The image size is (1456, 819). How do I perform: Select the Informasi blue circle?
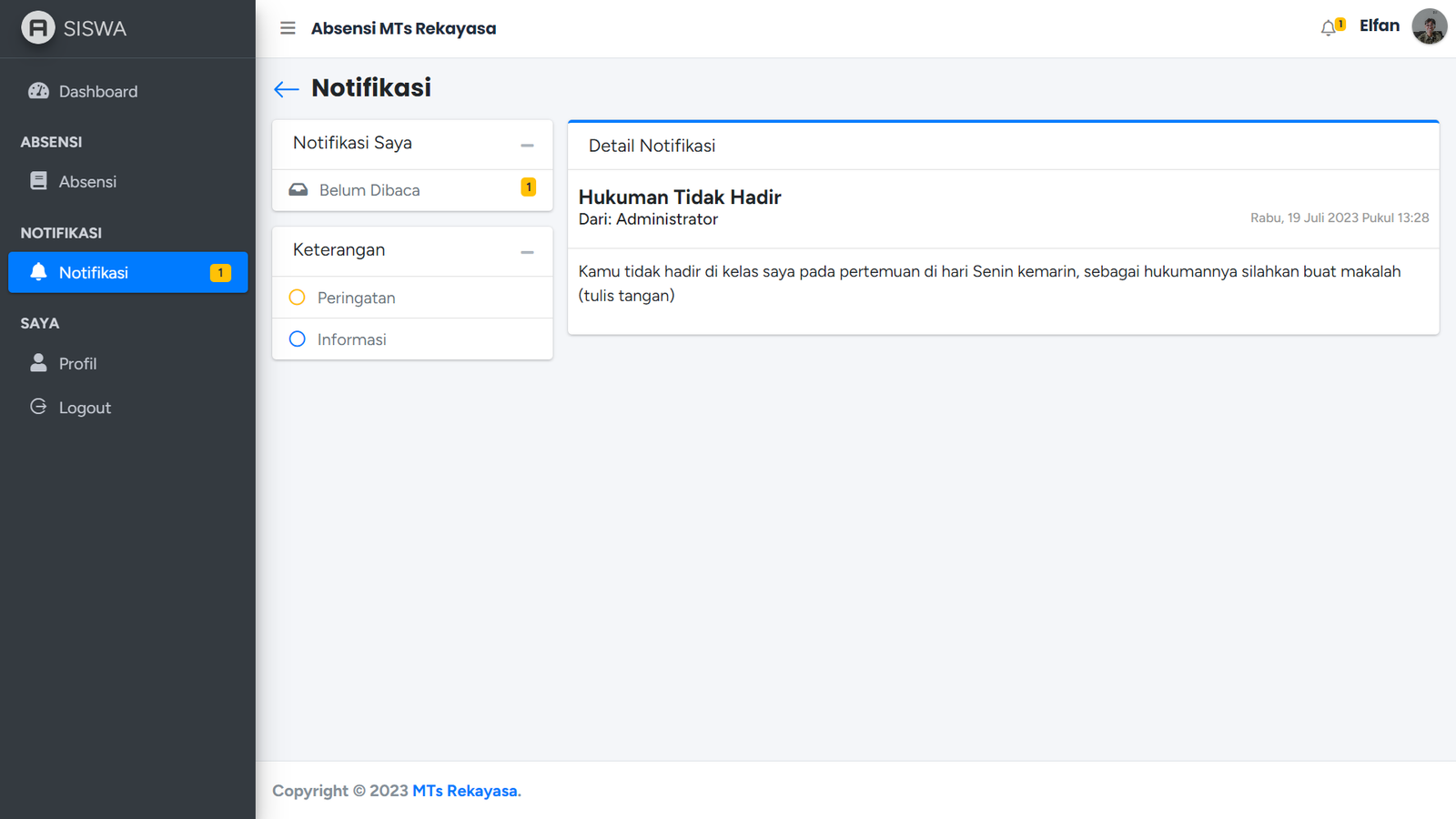click(297, 339)
